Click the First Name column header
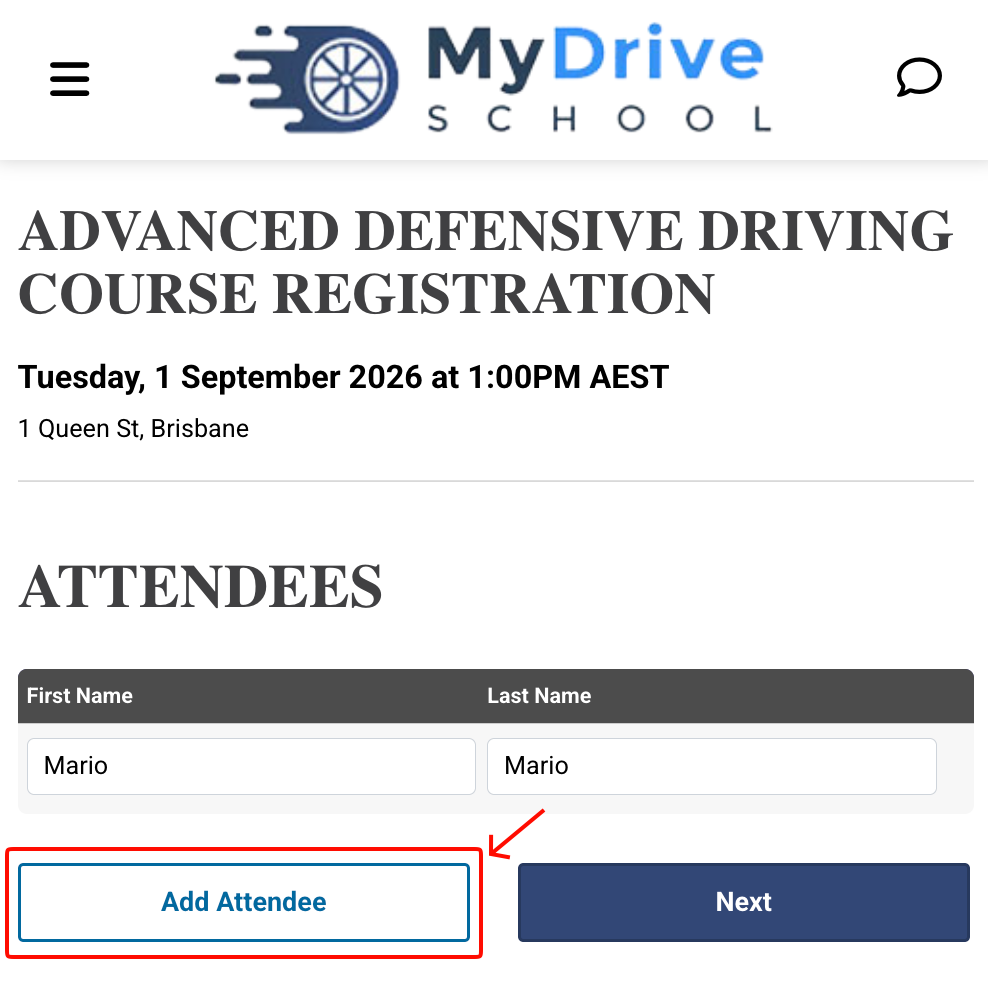 coord(80,696)
